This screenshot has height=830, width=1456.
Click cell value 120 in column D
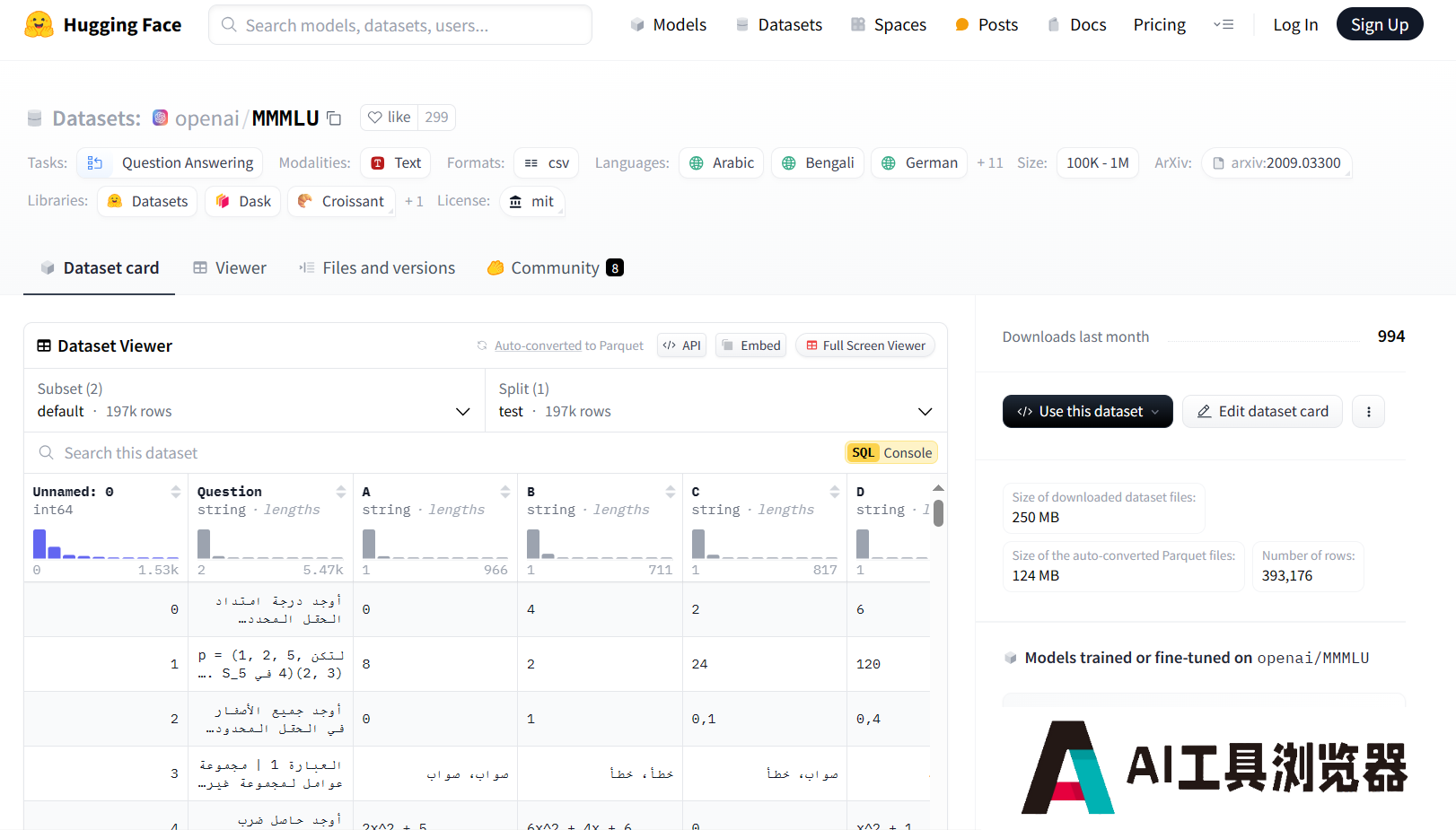click(868, 664)
